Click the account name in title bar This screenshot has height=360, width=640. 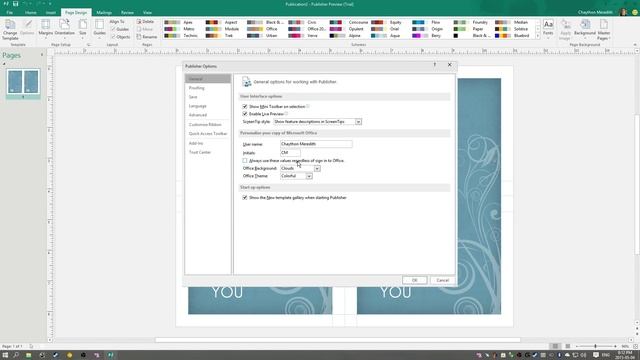pos(595,12)
